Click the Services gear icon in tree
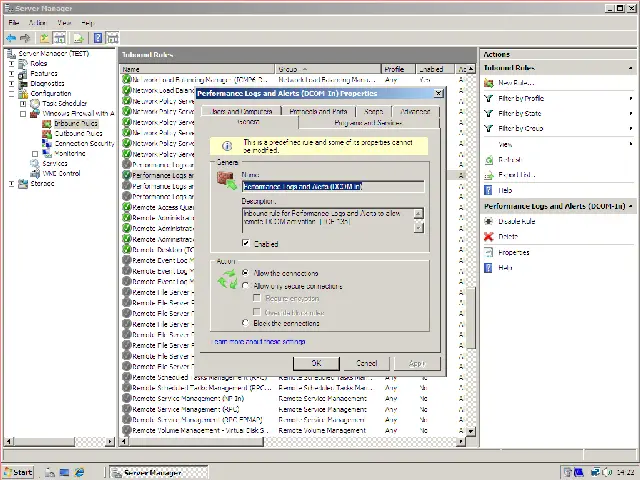This screenshot has width=640, height=480. [x=35, y=164]
